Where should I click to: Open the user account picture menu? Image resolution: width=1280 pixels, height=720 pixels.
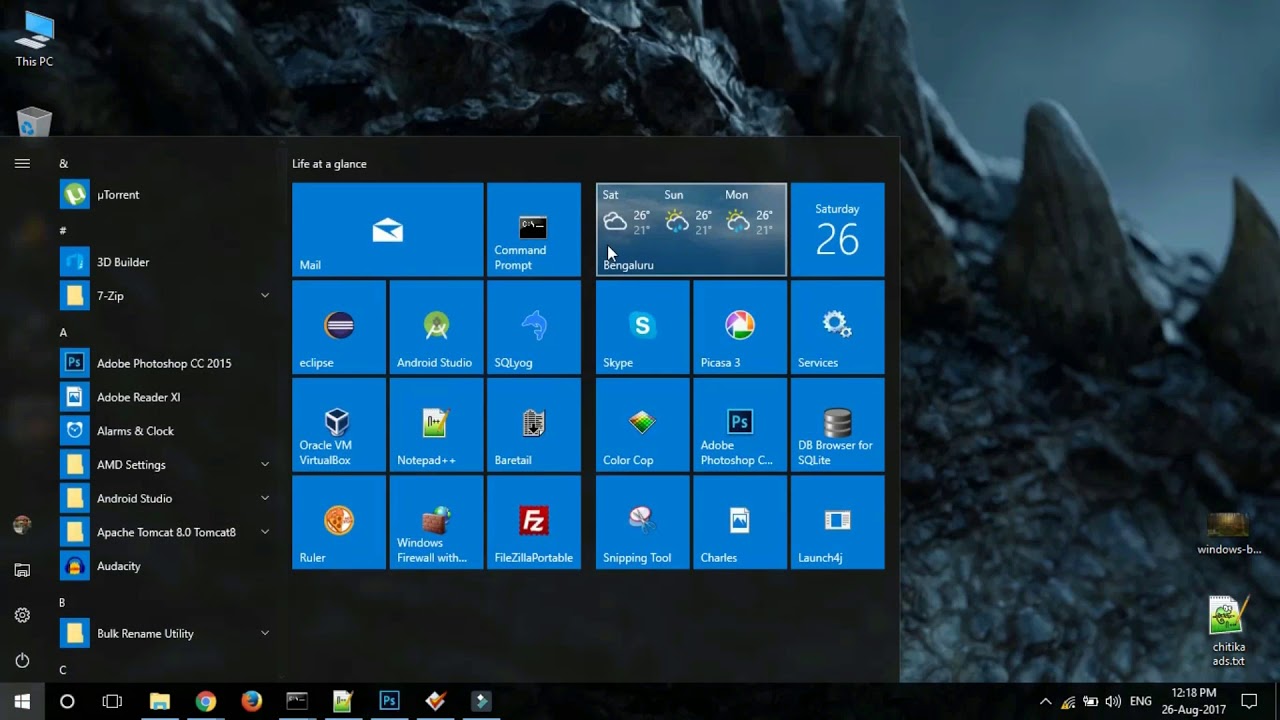pos(22,525)
